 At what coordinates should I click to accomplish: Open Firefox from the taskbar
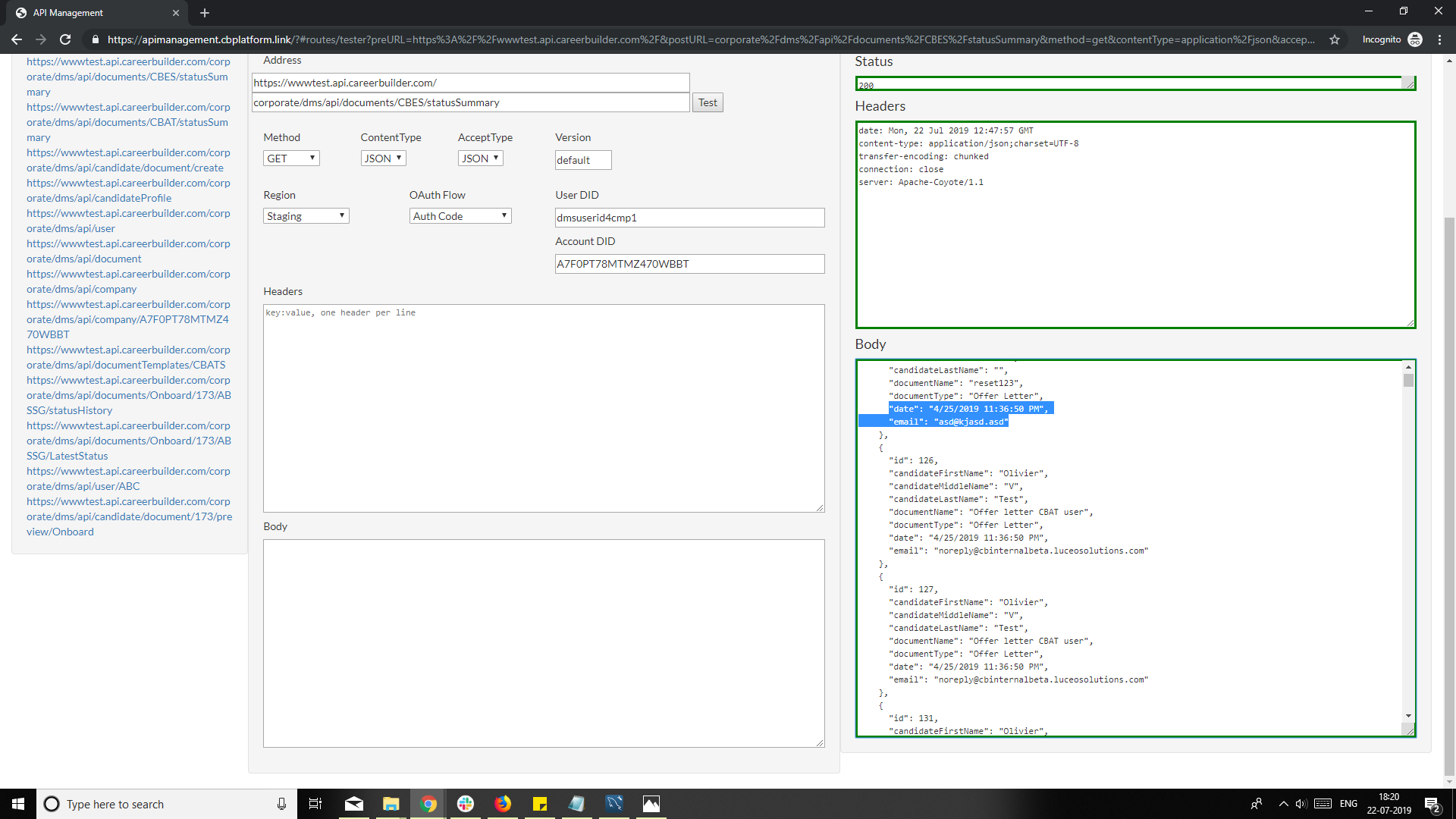[503, 804]
